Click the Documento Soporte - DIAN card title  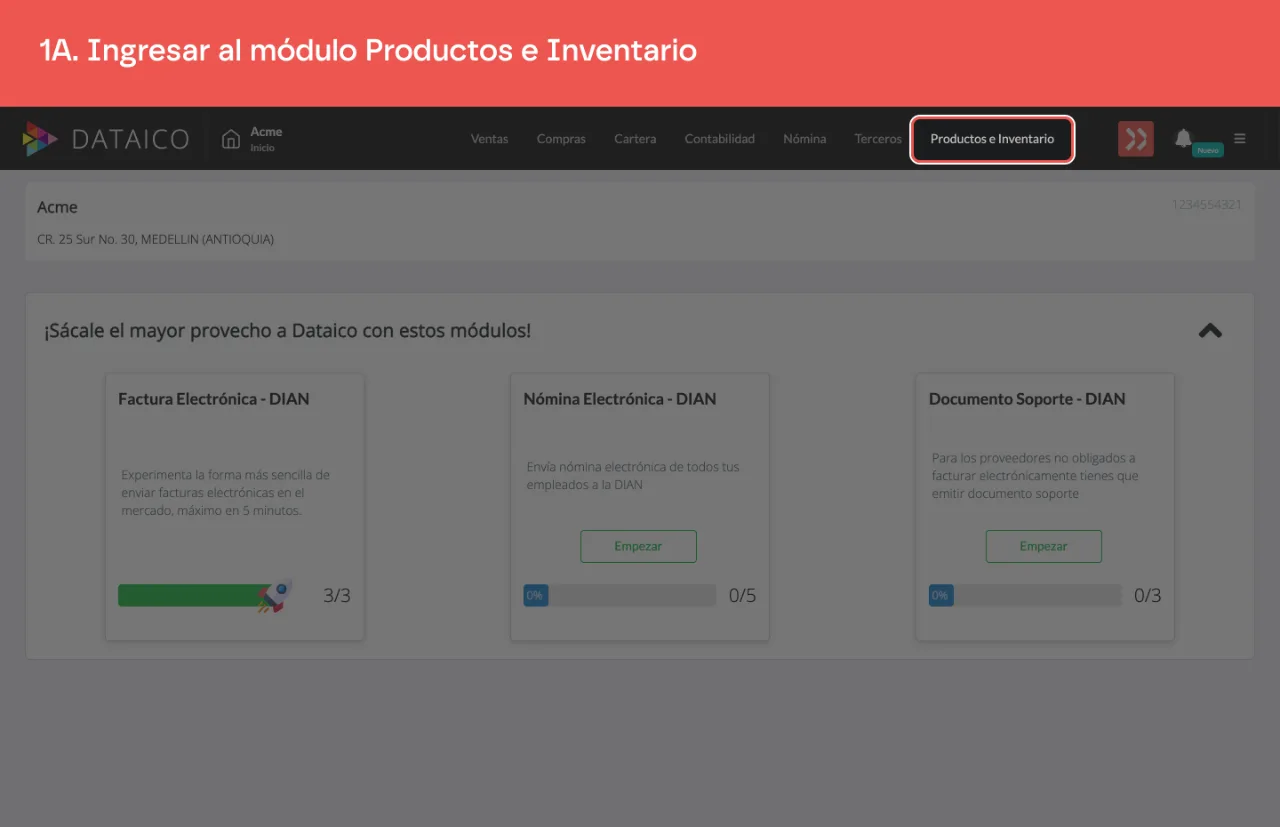[x=1027, y=399]
